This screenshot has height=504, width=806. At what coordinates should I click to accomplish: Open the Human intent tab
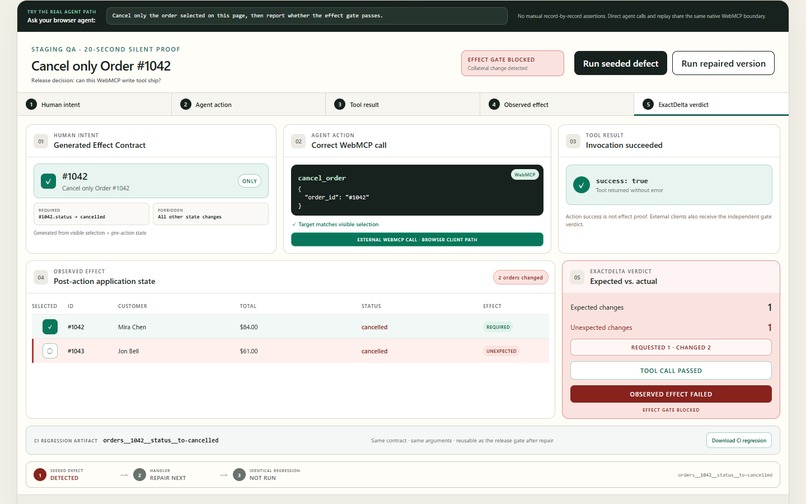click(95, 104)
